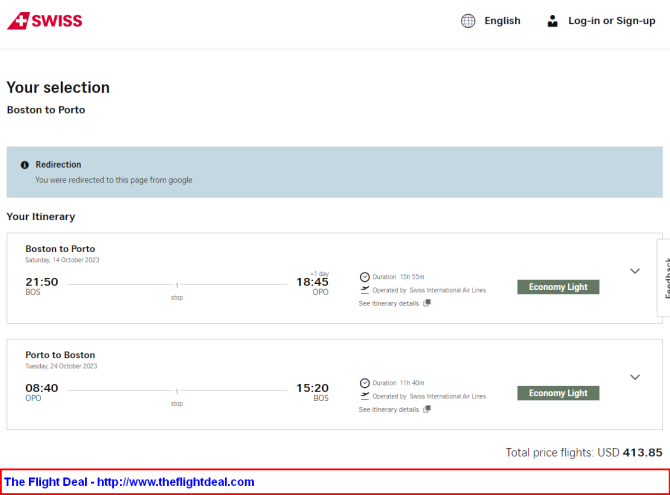The height and width of the screenshot is (495, 670).
Task: Click the globe language icon
Action: pos(468,21)
